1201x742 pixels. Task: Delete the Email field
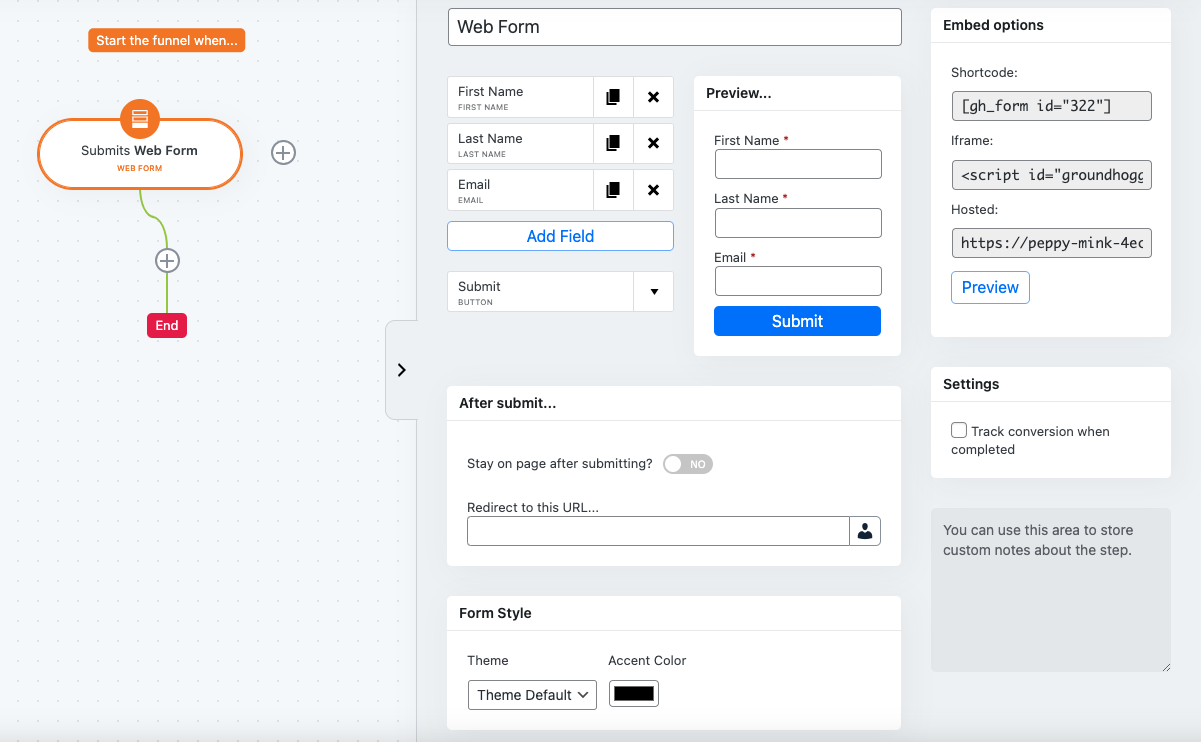(653, 190)
